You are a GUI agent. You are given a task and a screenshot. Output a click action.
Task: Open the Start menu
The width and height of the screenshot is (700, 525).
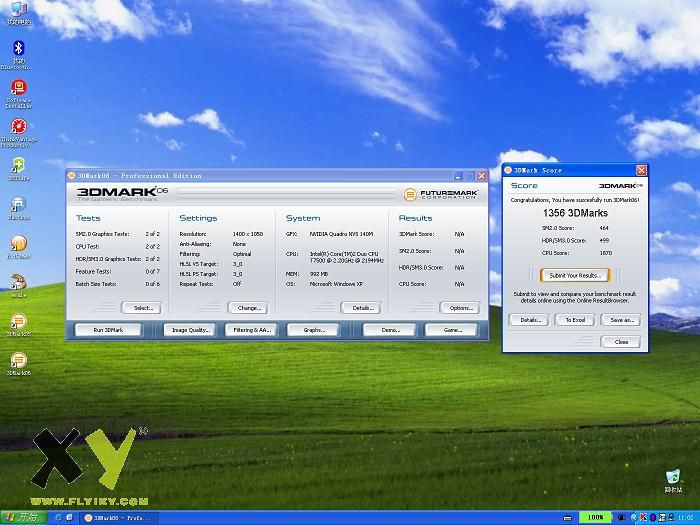click(24, 517)
